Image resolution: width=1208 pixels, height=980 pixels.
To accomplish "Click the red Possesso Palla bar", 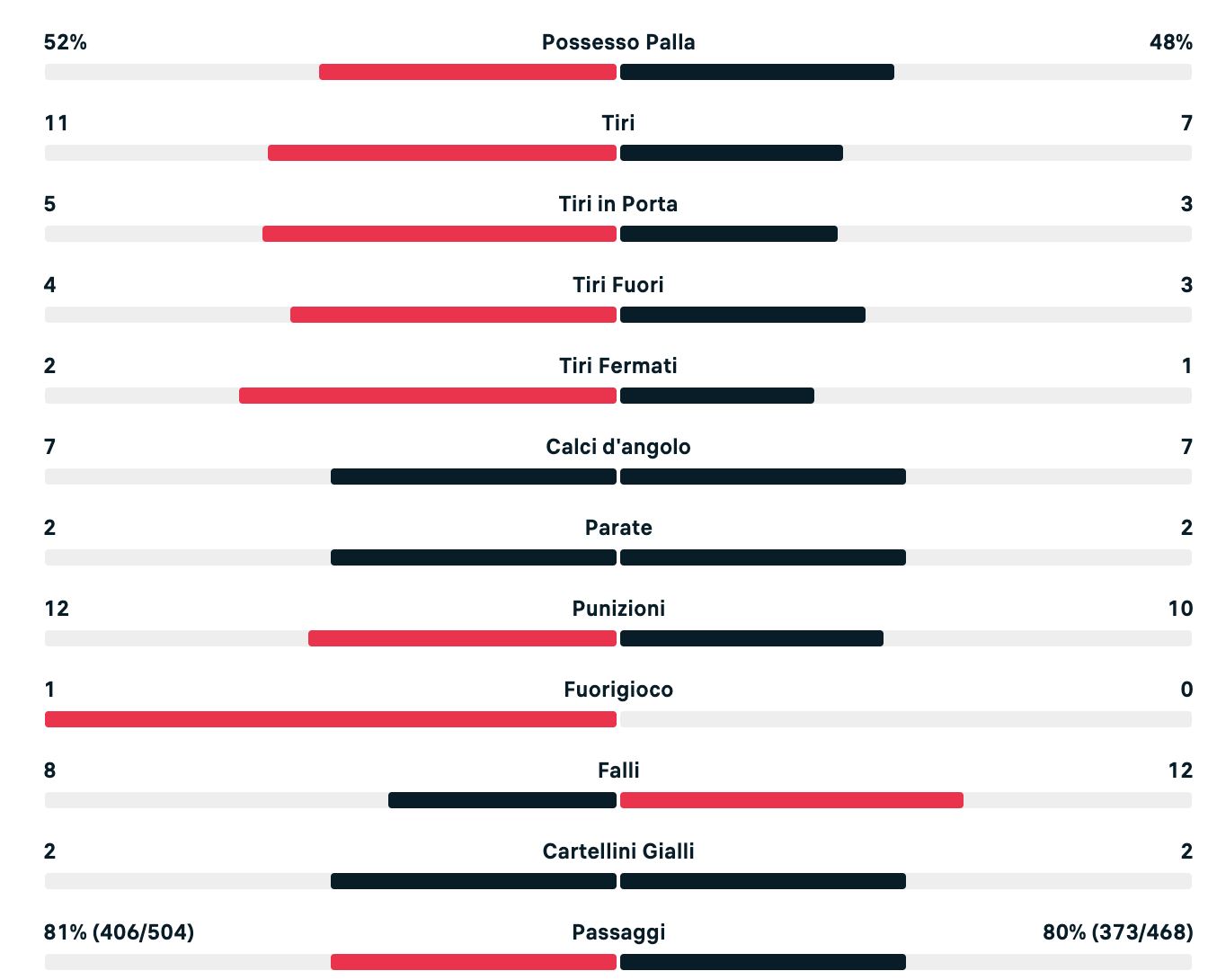I will tap(467, 72).
